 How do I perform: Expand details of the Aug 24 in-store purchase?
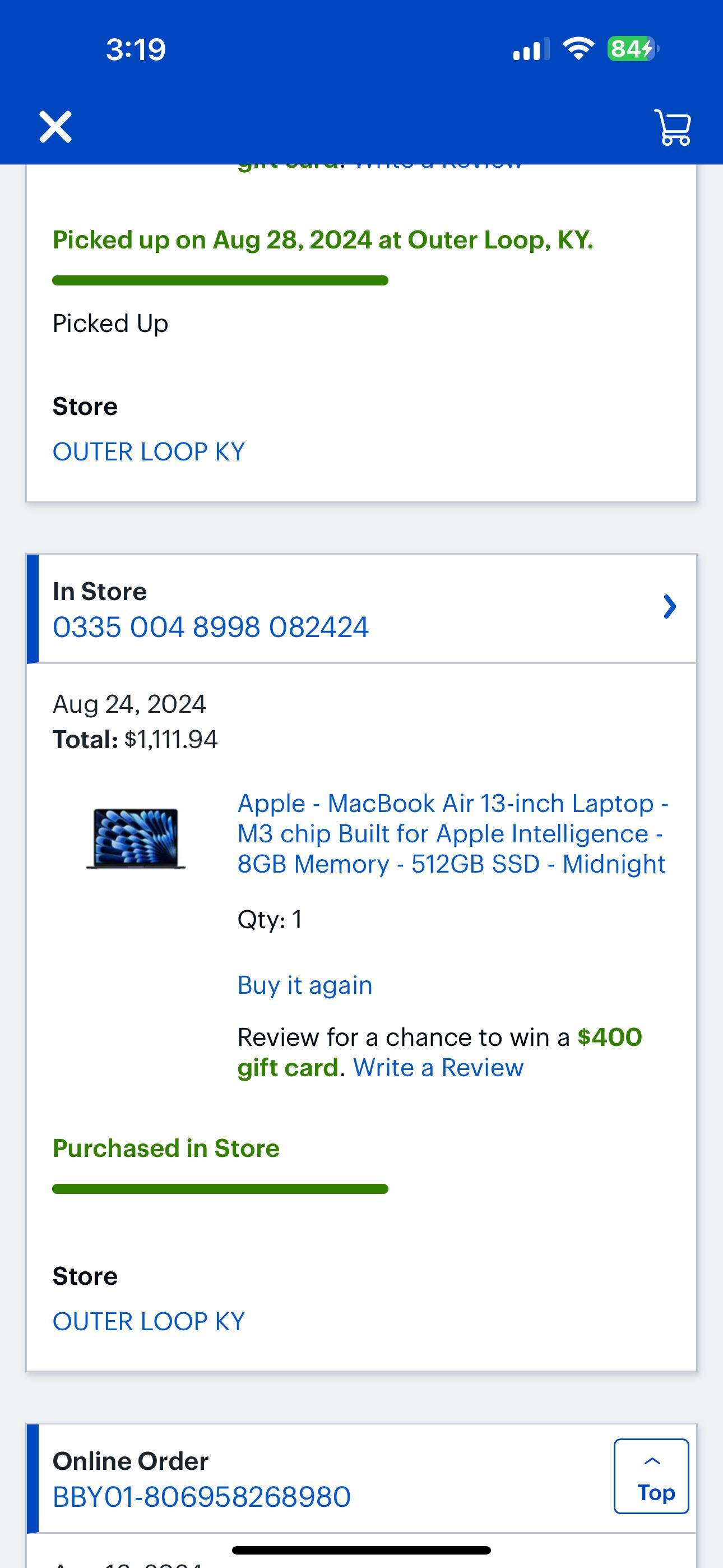(669, 606)
